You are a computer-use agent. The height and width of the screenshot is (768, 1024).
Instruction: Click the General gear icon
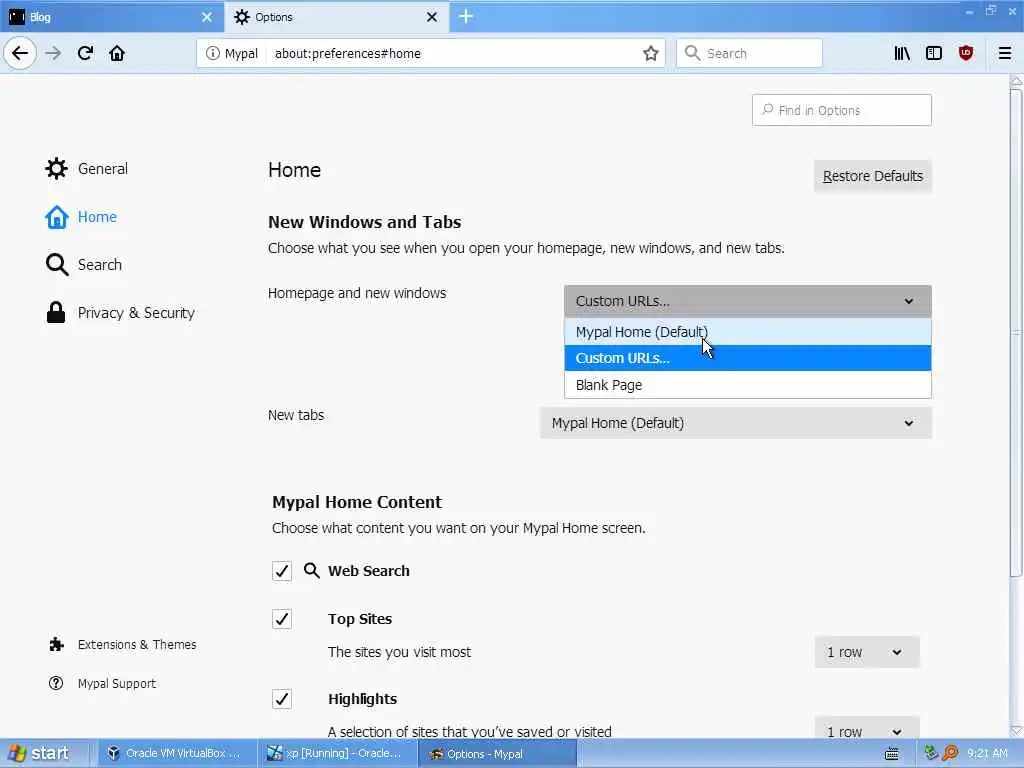(56, 168)
